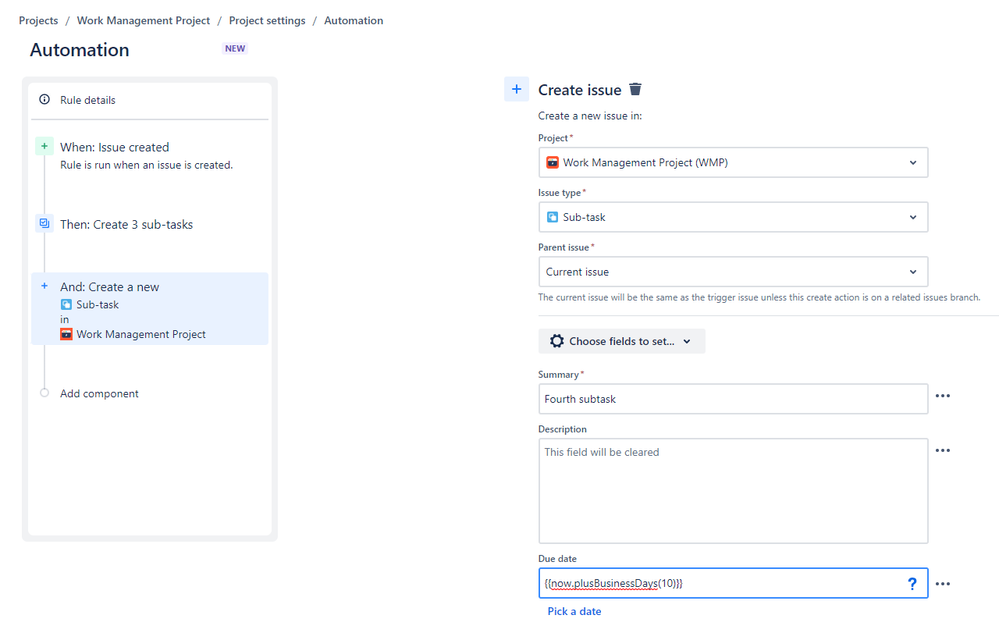Image resolution: width=999 pixels, height=626 pixels.
Task: Open the Project dropdown Work Management Project (WMP)
Action: (733, 162)
